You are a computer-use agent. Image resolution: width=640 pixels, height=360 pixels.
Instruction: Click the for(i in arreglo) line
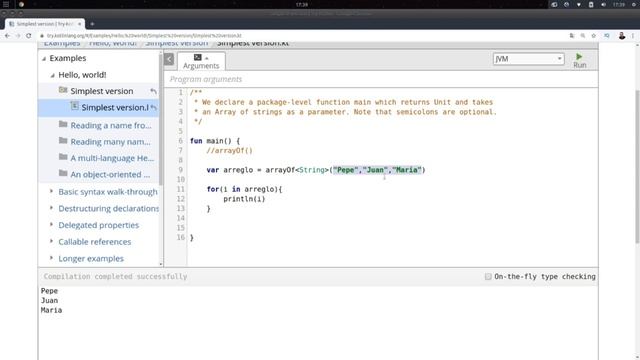click(x=244, y=189)
